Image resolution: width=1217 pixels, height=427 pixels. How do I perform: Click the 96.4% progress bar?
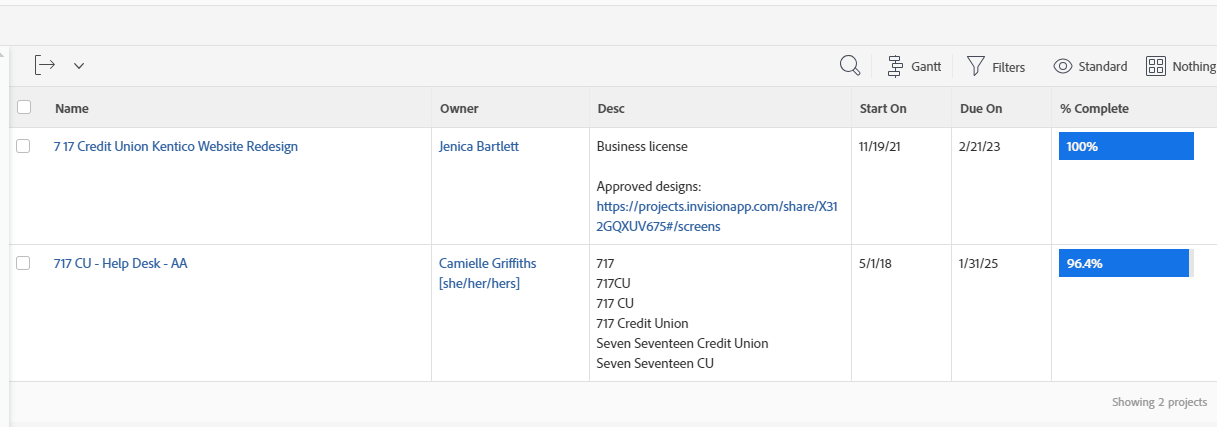(x=1126, y=263)
